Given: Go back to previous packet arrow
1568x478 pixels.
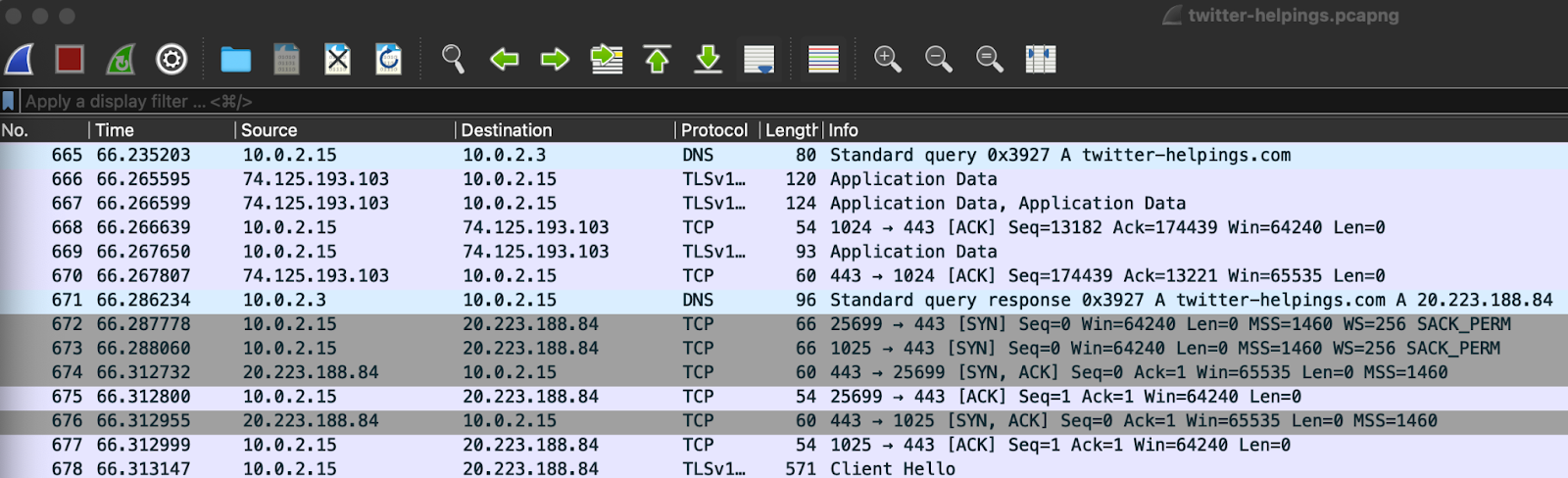Looking at the screenshot, I should 504,60.
